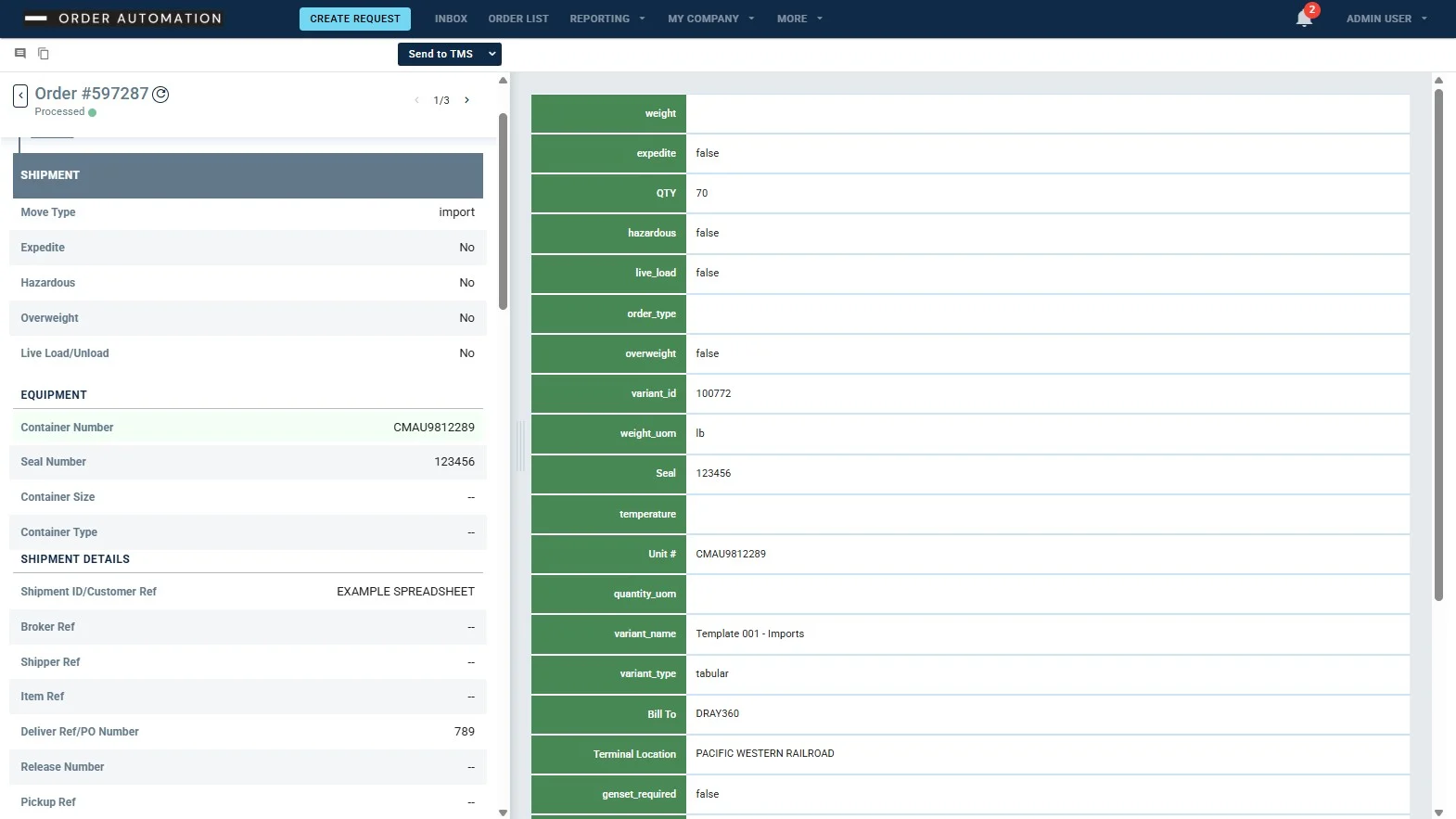1456x819 pixels.
Task: Expand the More menu
Action: [799, 19]
